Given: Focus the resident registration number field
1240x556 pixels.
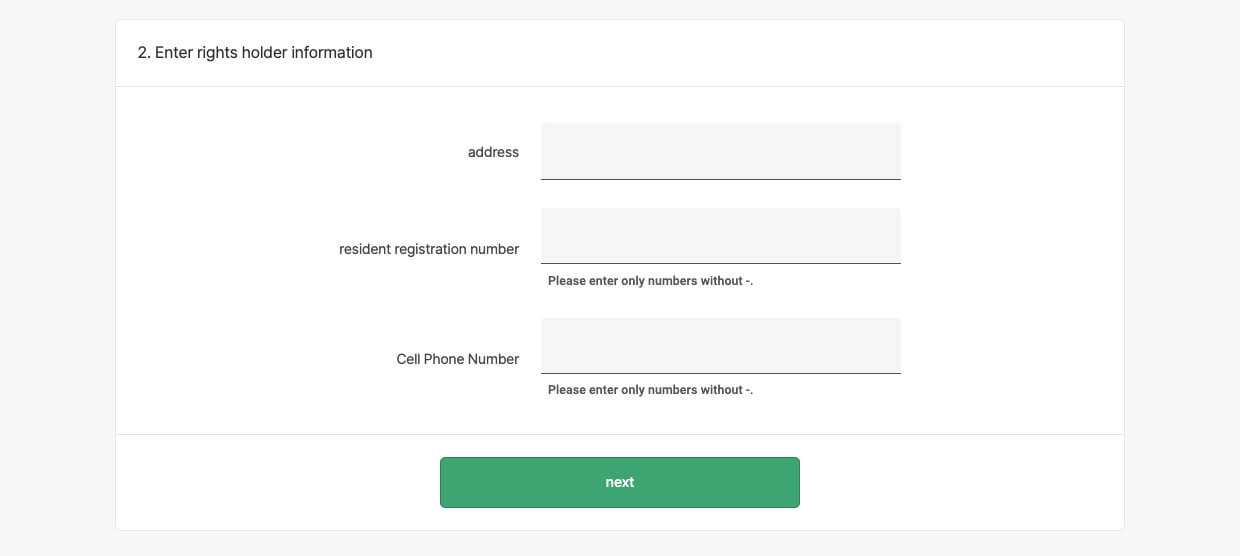Looking at the screenshot, I should [x=720, y=236].
